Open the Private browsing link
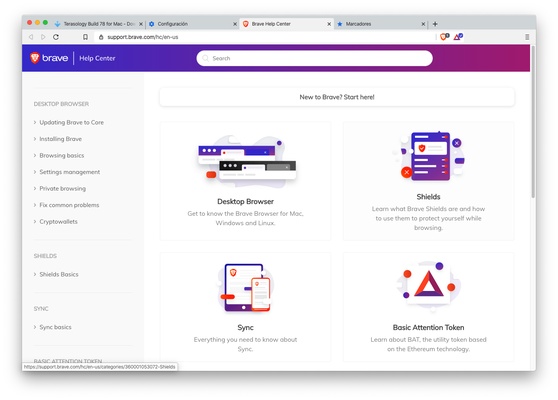The height and width of the screenshot is (400, 558). (63, 189)
